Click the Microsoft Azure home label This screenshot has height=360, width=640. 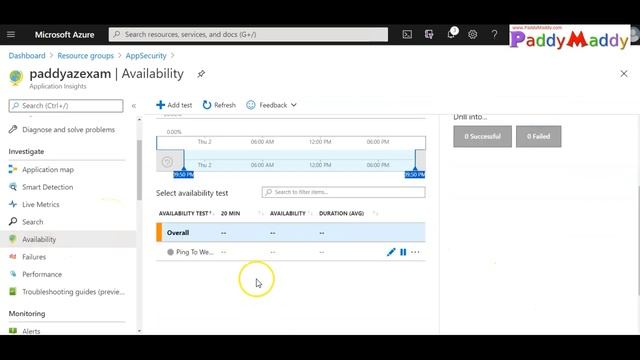click(x=64, y=35)
